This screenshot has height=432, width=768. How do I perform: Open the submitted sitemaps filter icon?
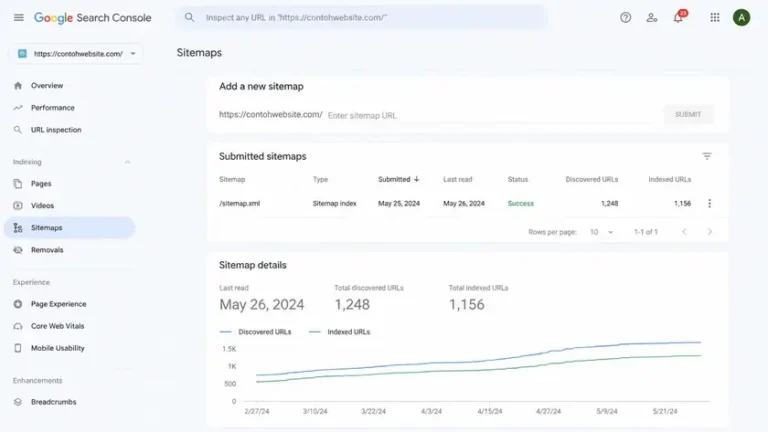(x=707, y=156)
